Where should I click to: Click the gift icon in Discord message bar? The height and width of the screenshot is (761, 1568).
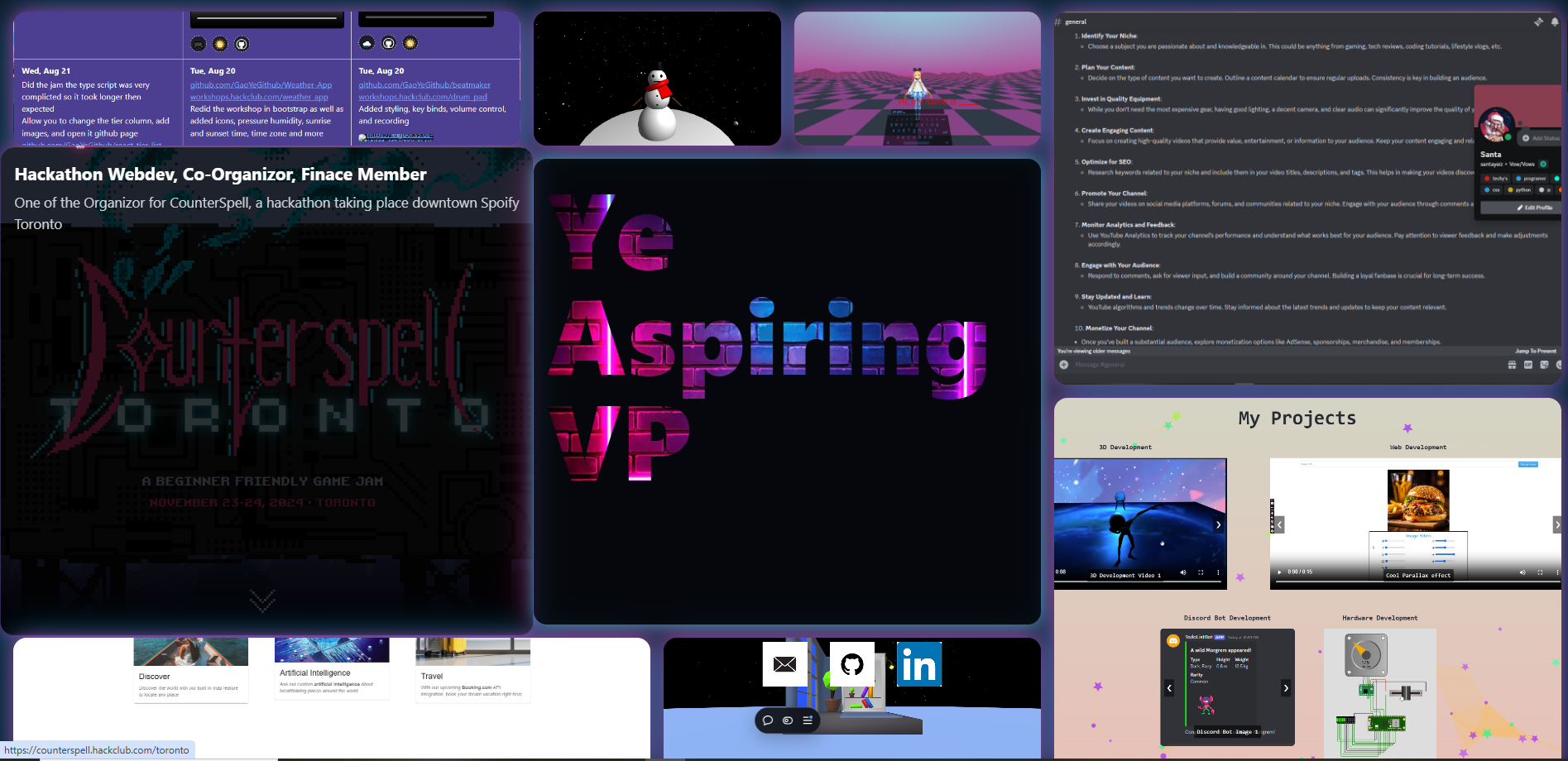(1513, 365)
